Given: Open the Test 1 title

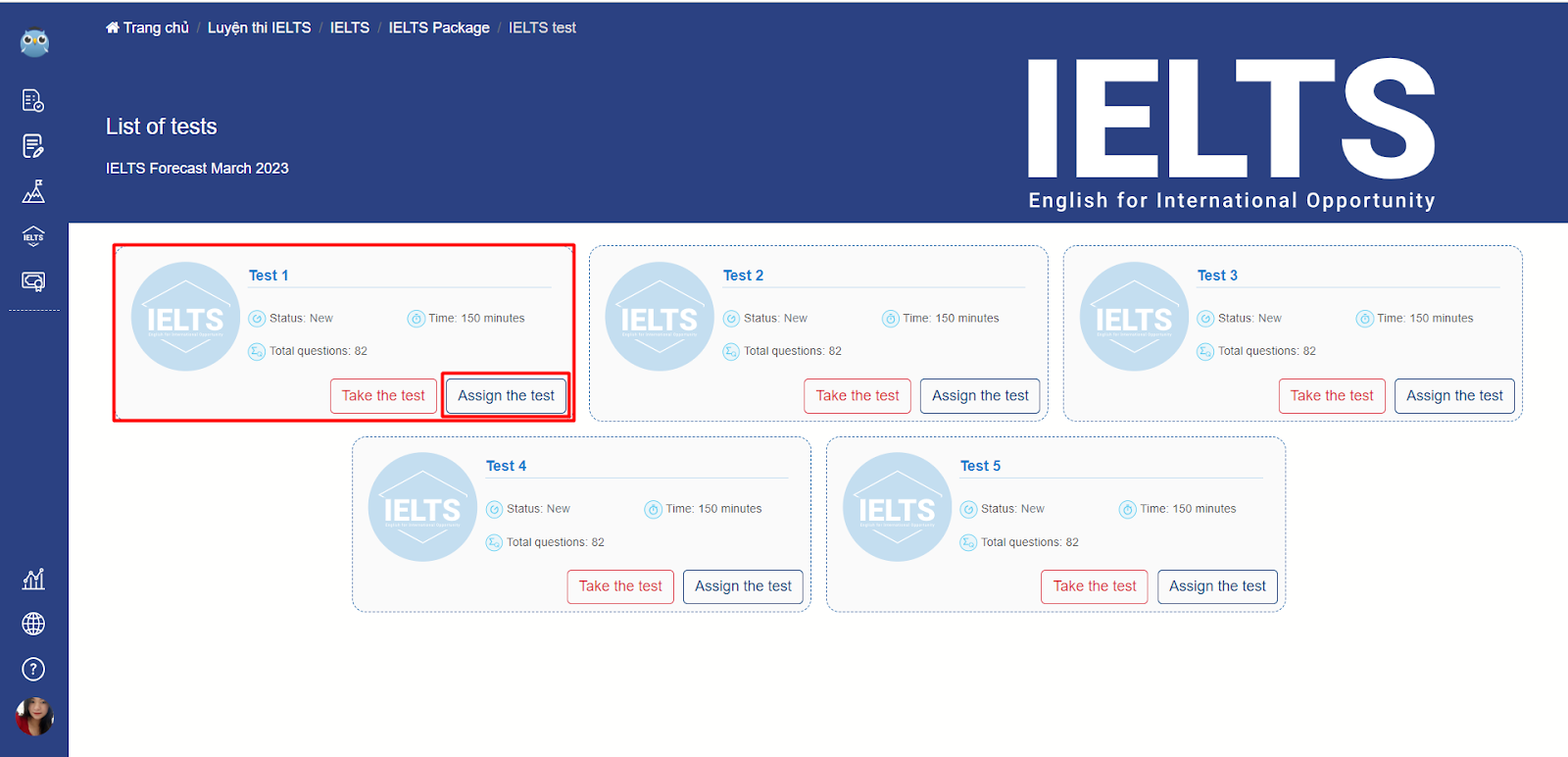Looking at the screenshot, I should [x=269, y=276].
